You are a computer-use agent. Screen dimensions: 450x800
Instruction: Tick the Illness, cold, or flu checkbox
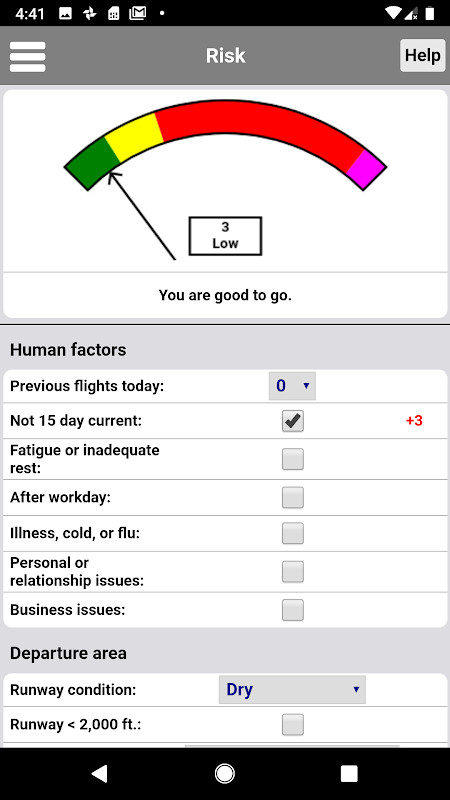point(293,533)
